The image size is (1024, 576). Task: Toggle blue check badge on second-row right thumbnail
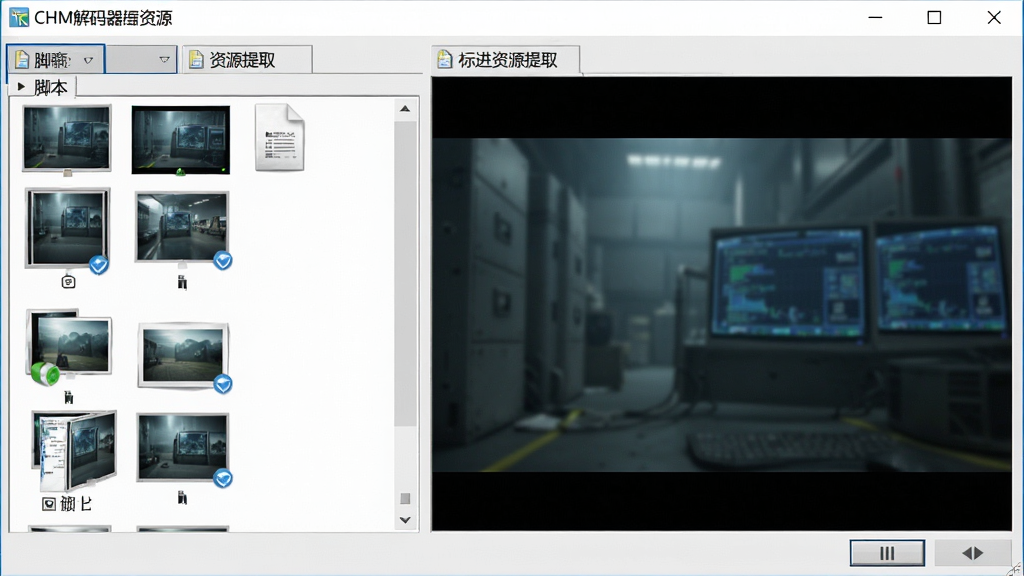point(223,261)
